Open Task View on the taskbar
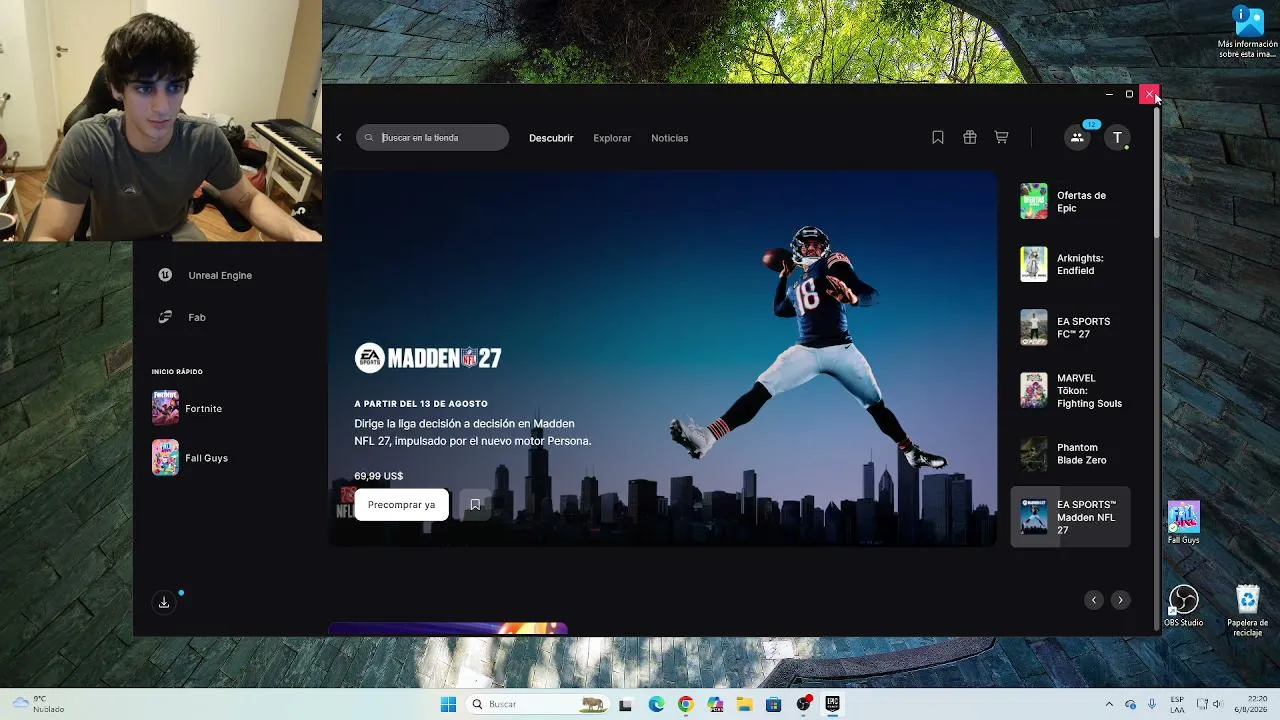The image size is (1280, 720). tap(626, 704)
